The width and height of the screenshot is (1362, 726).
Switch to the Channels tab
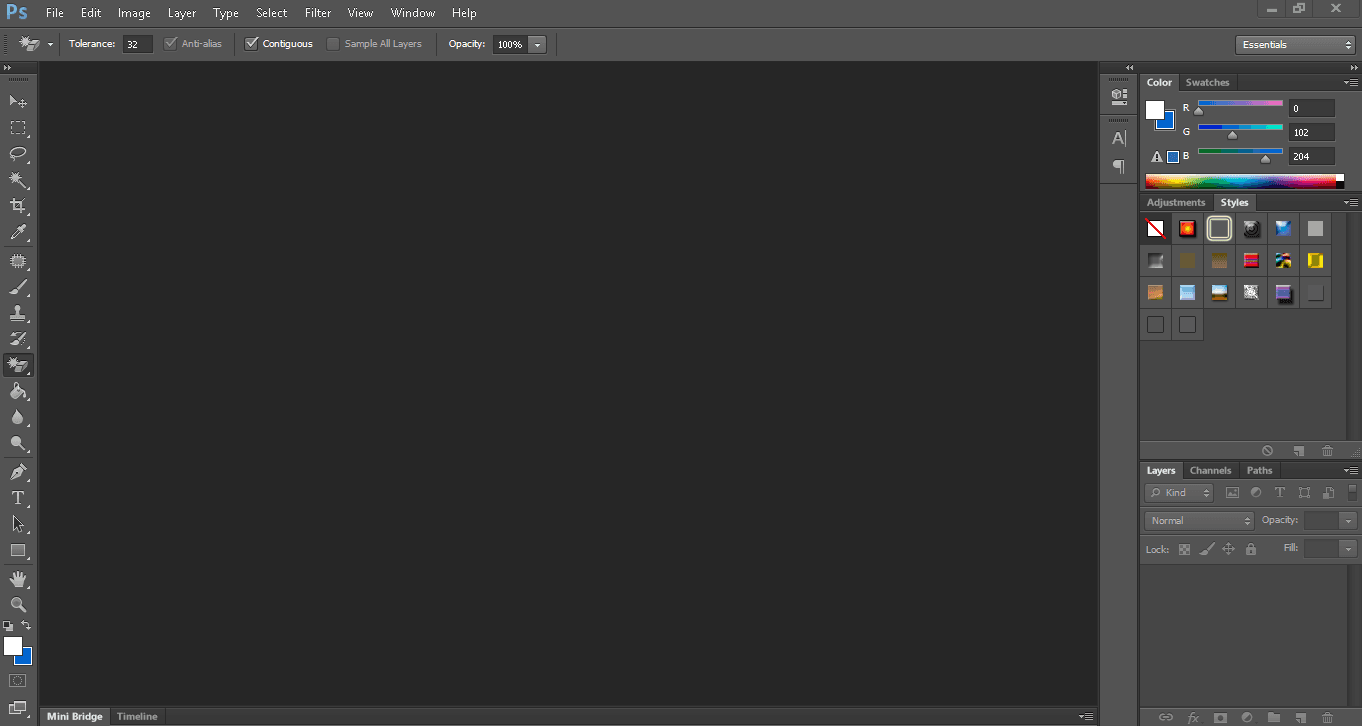(1210, 470)
